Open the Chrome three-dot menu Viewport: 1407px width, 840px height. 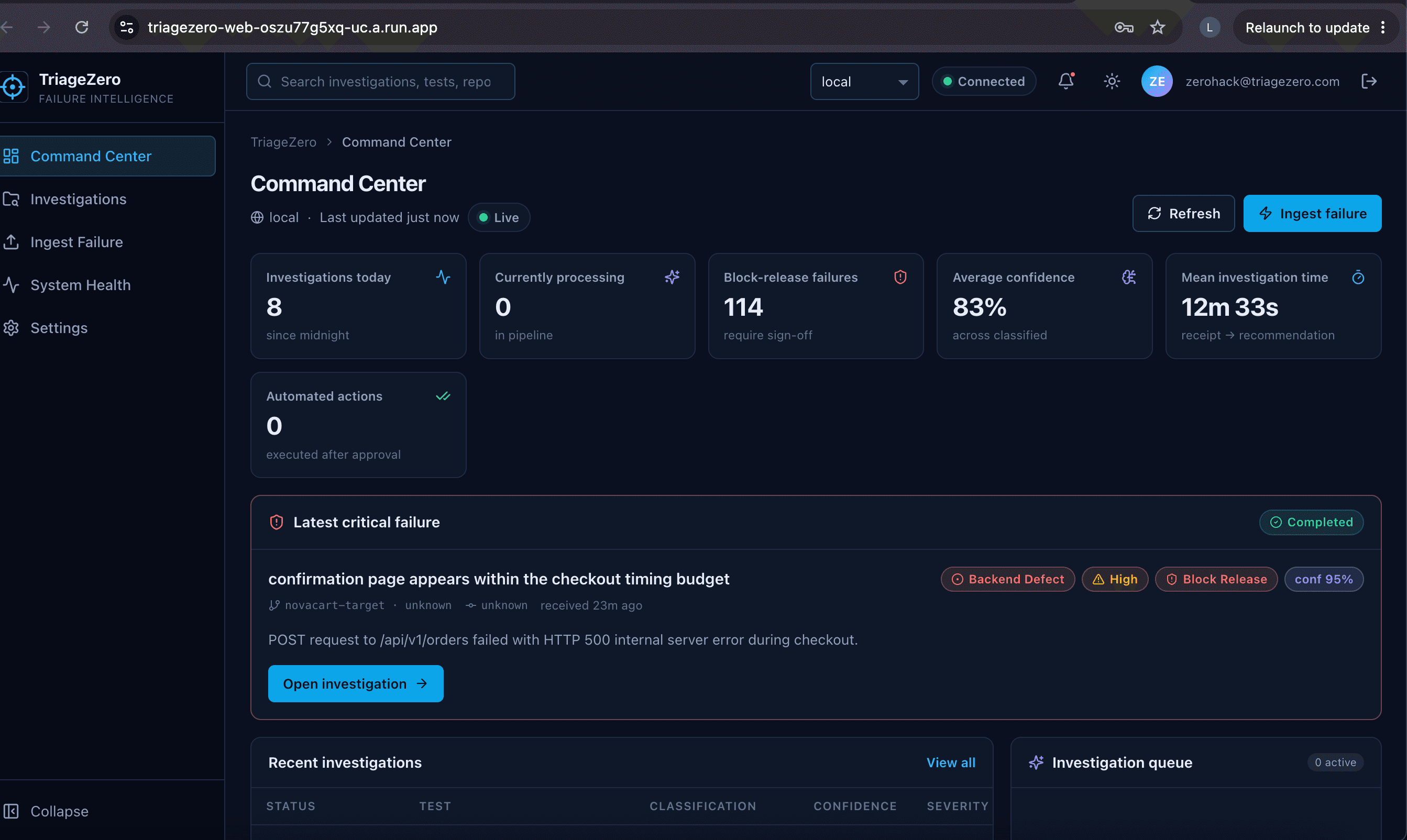[x=1383, y=27]
